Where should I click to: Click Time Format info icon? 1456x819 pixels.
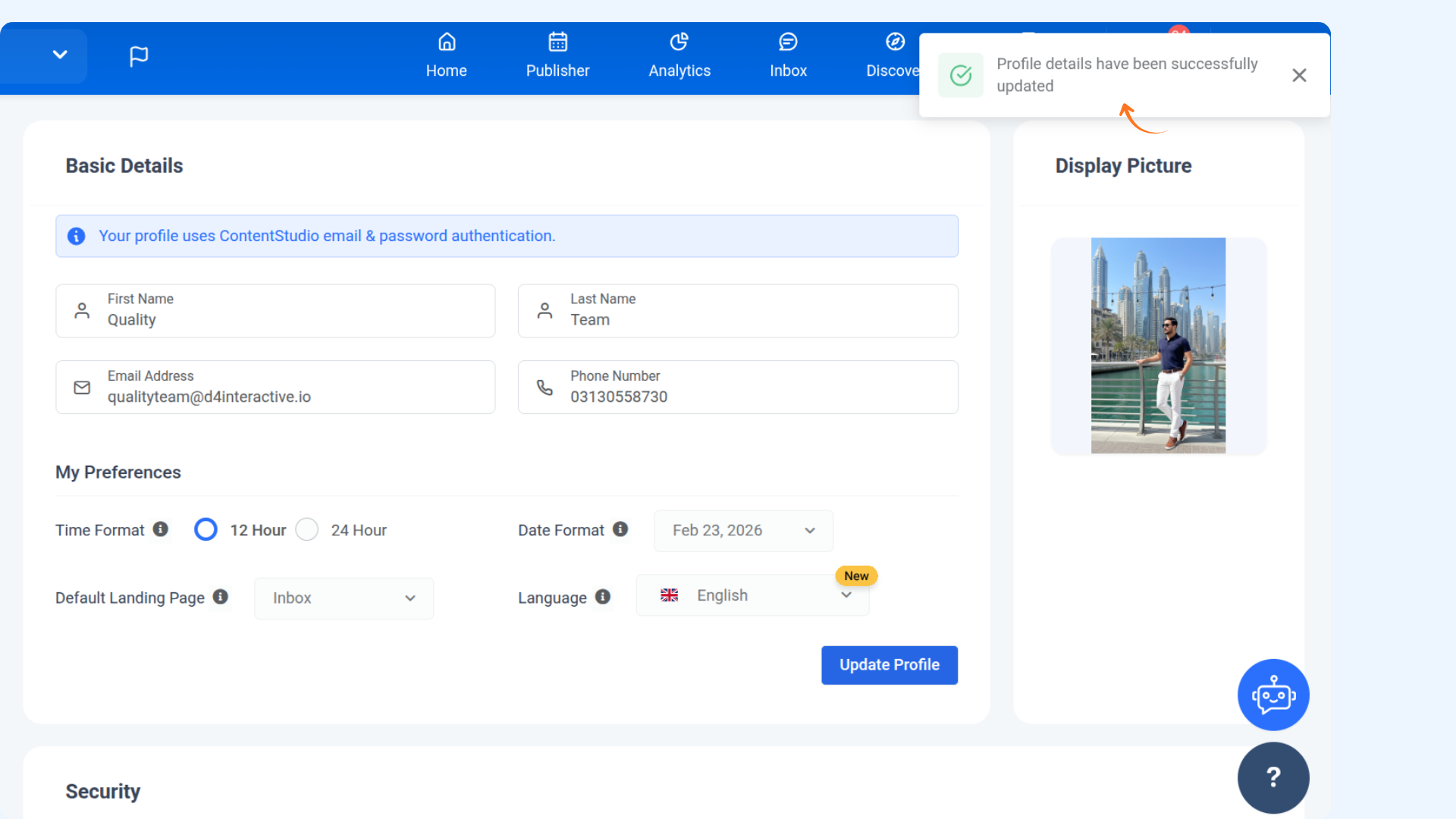coord(161,529)
